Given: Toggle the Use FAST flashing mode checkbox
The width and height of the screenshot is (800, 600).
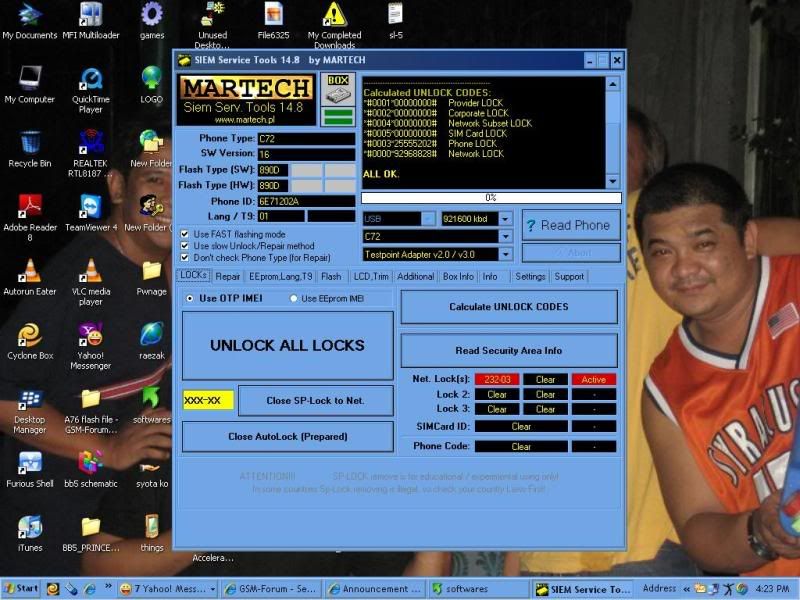Looking at the screenshot, I should pyautogui.click(x=185, y=234).
